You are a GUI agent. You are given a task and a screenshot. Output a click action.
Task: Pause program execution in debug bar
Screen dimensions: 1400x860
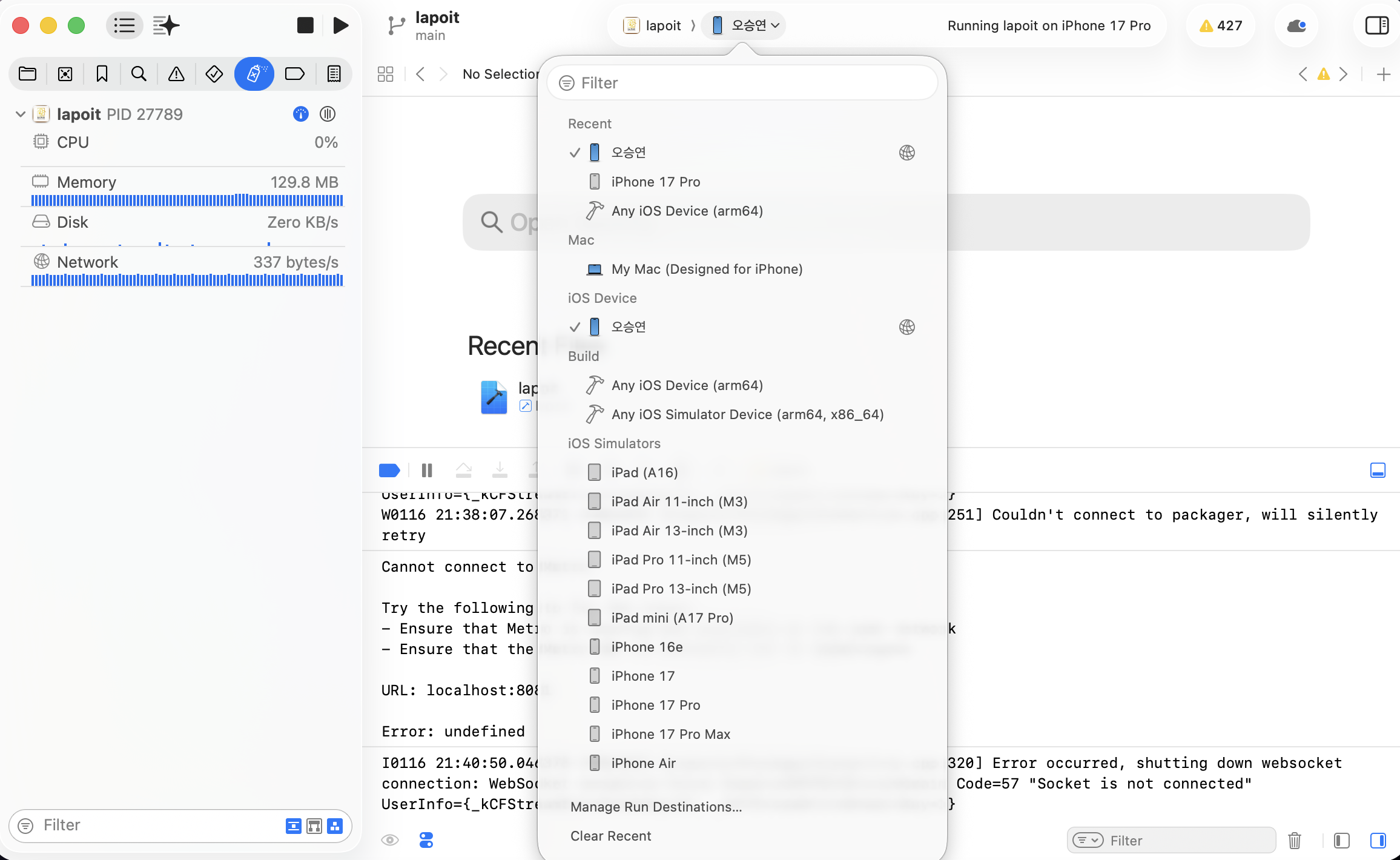pyautogui.click(x=427, y=470)
